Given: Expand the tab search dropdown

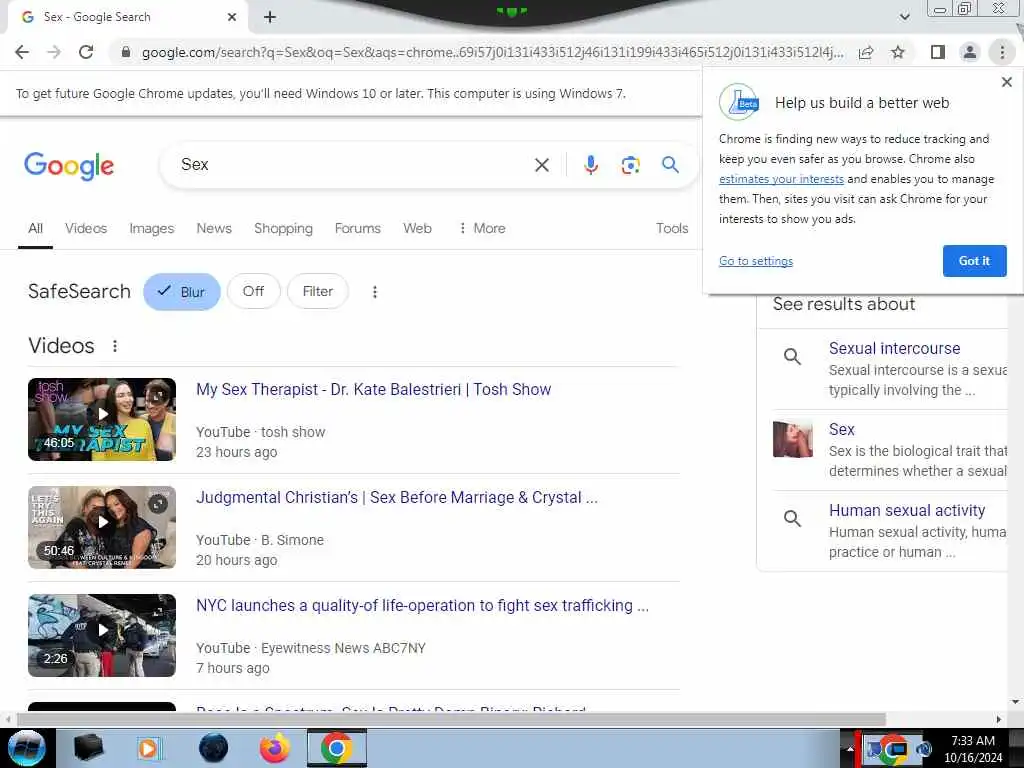Looking at the screenshot, I should [x=904, y=17].
